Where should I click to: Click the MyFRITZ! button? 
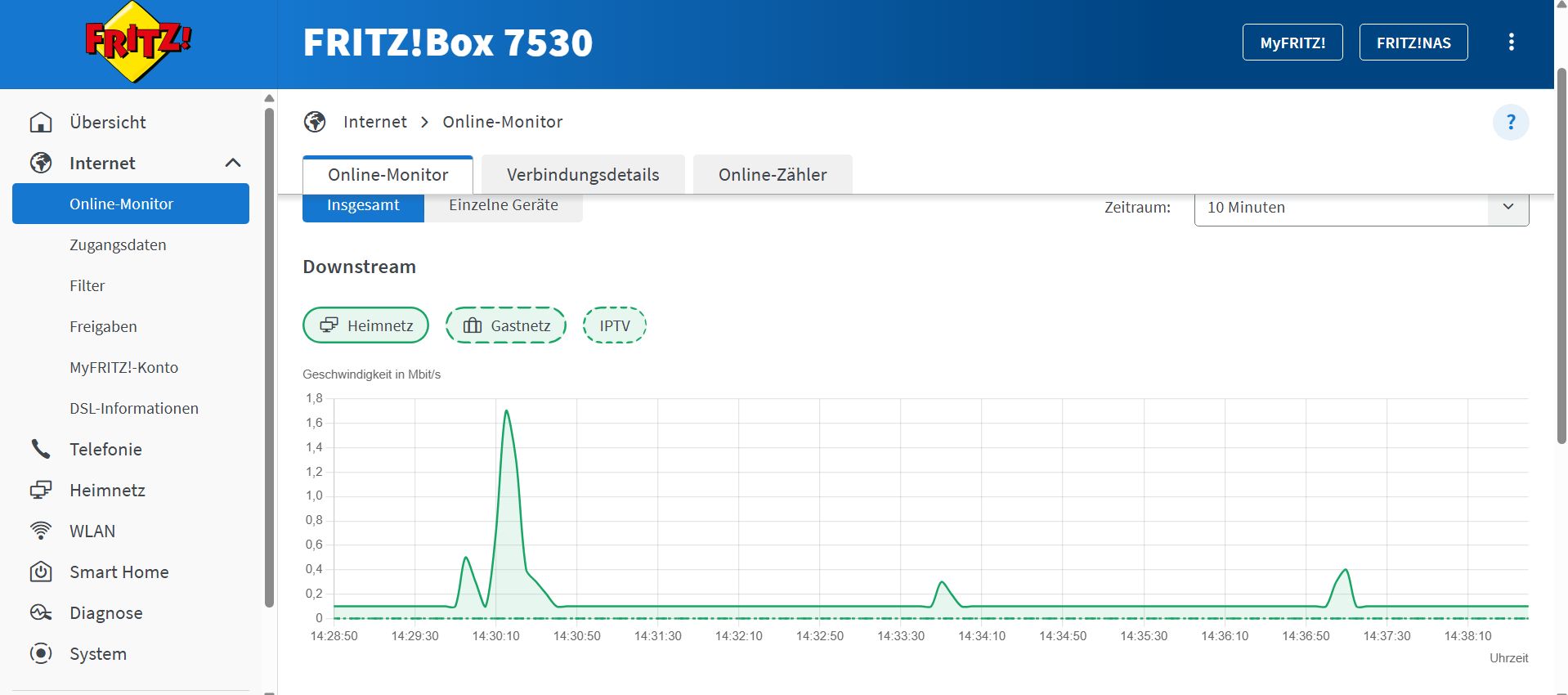[x=1292, y=43]
